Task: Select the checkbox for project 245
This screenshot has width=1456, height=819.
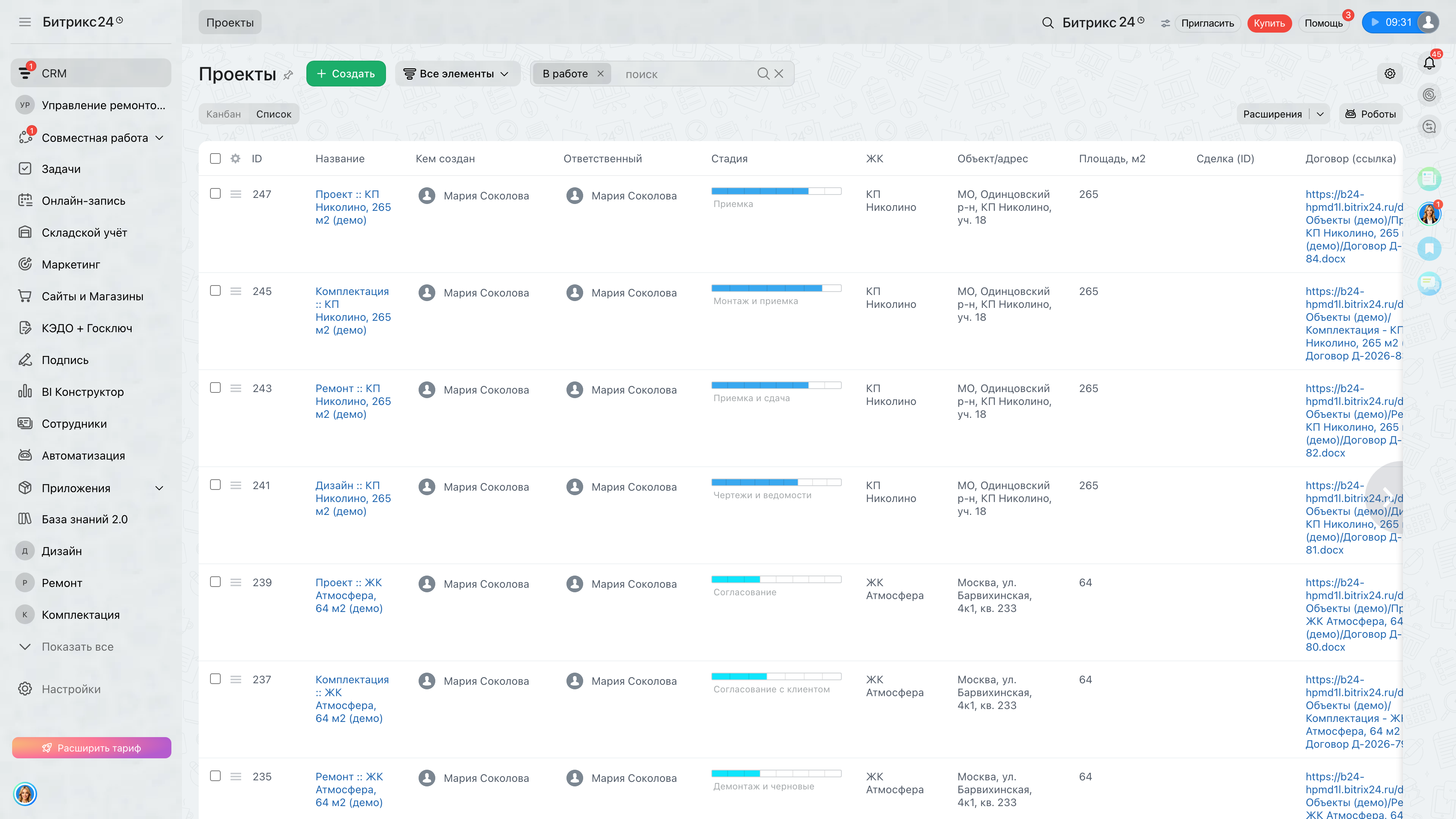Action: point(215,290)
